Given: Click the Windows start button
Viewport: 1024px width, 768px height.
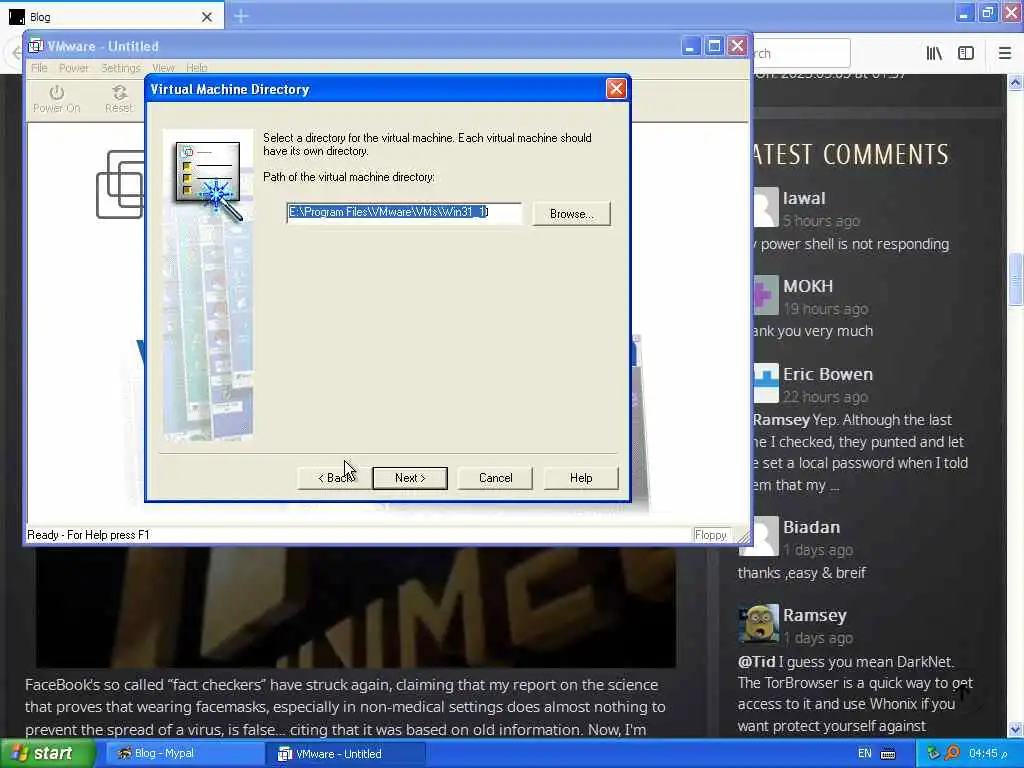Looking at the screenshot, I should click(48, 754).
